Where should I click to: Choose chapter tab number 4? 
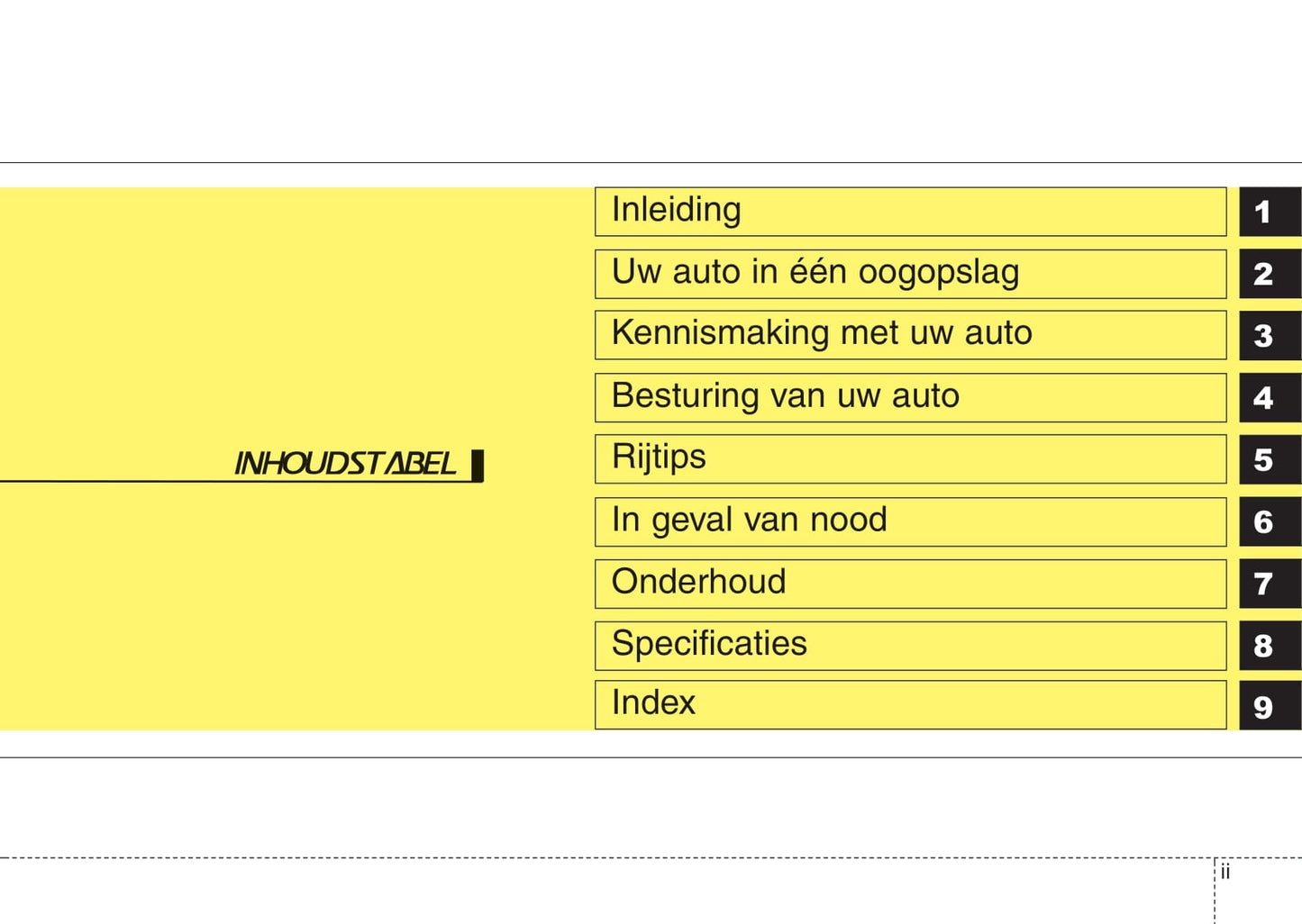click(x=1269, y=397)
